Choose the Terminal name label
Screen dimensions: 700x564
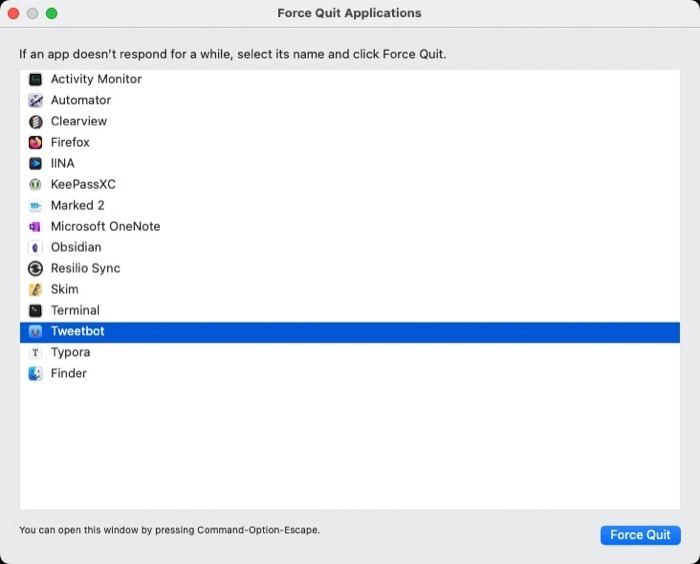[x=75, y=310]
